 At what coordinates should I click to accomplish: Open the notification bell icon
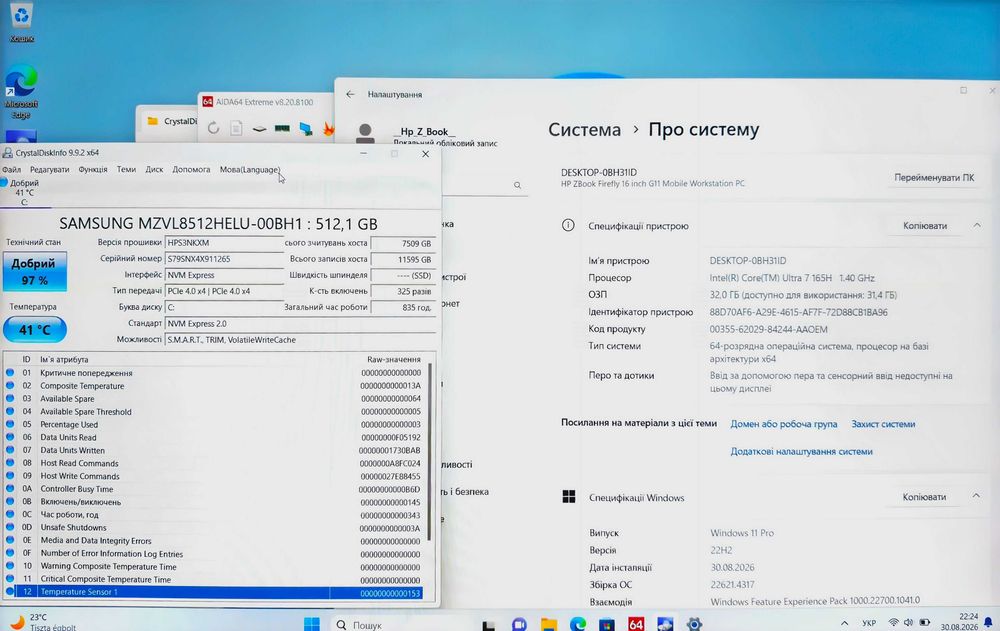[x=989, y=622]
